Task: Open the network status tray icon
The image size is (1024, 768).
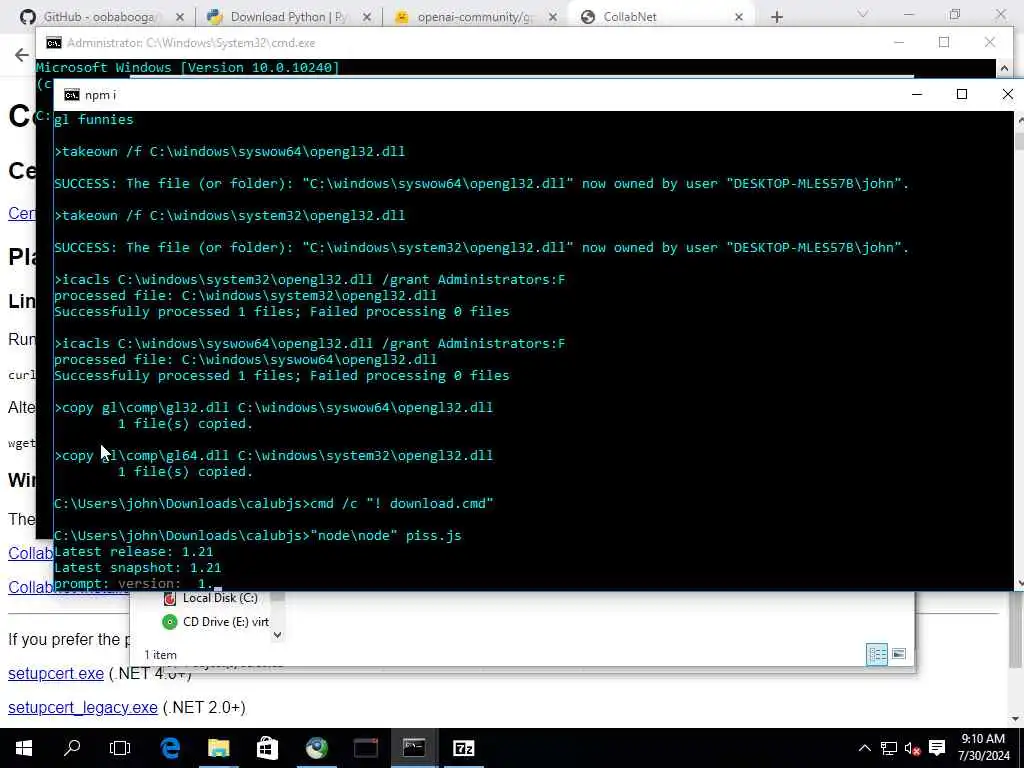Action: point(889,748)
